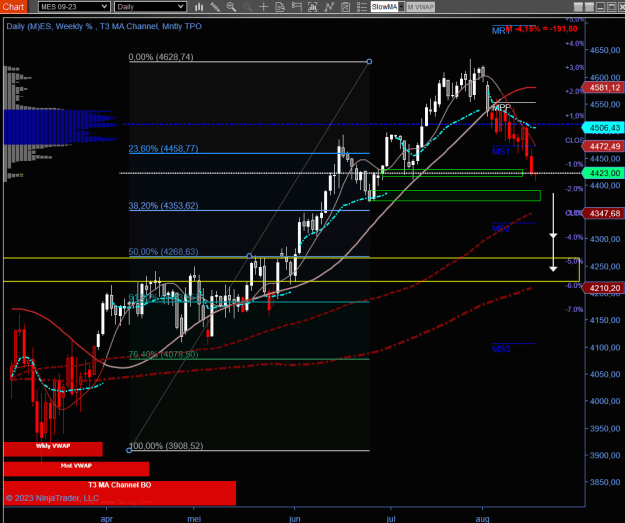Select the Fibonacci 100,00% anchor point
The width and height of the screenshot is (625, 523).
(x=129, y=450)
